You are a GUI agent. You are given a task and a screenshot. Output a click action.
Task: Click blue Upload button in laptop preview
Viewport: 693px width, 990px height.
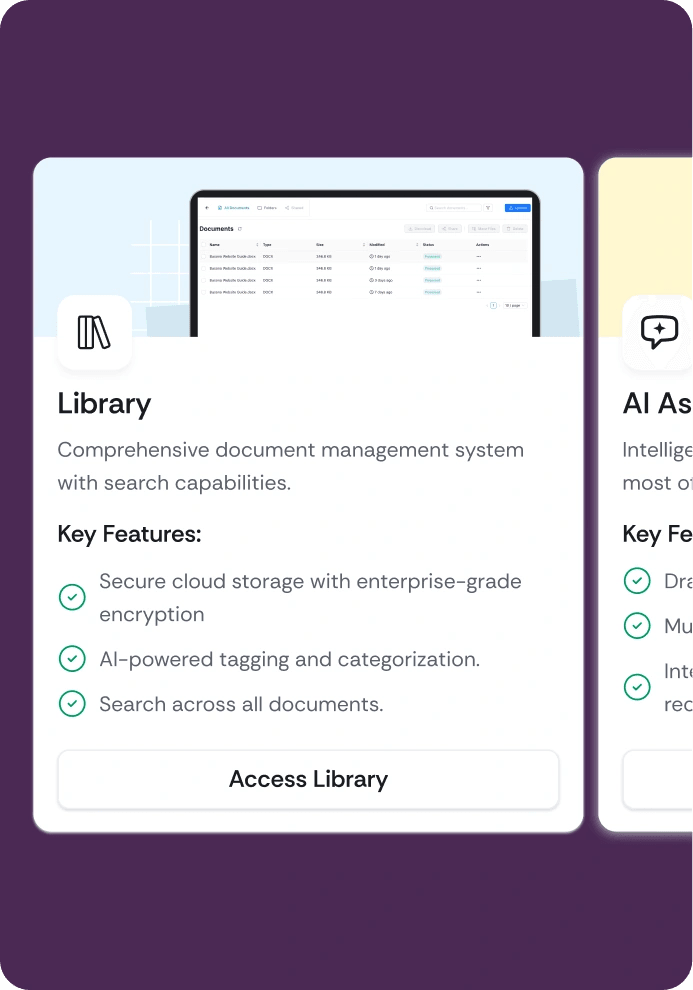tap(518, 208)
